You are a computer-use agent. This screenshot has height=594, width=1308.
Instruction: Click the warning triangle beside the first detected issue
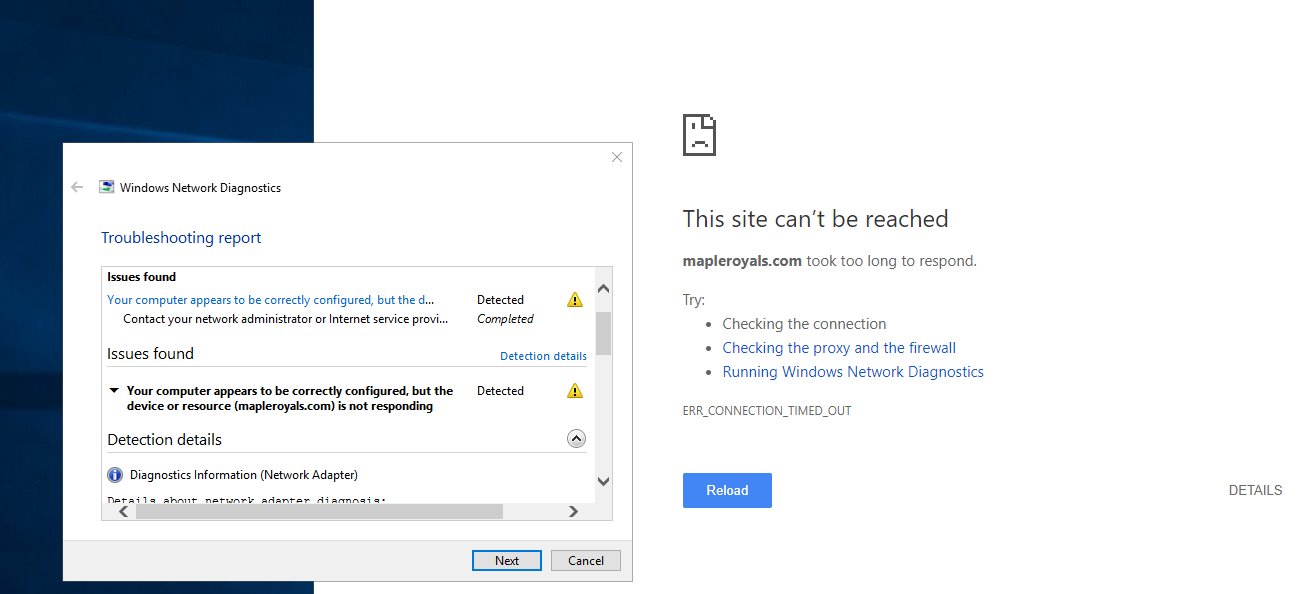pyautogui.click(x=574, y=299)
